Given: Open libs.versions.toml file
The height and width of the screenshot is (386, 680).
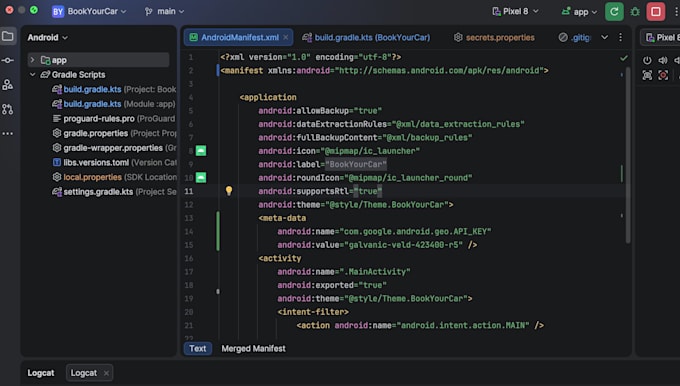Looking at the screenshot, I should click(x=114, y=163).
